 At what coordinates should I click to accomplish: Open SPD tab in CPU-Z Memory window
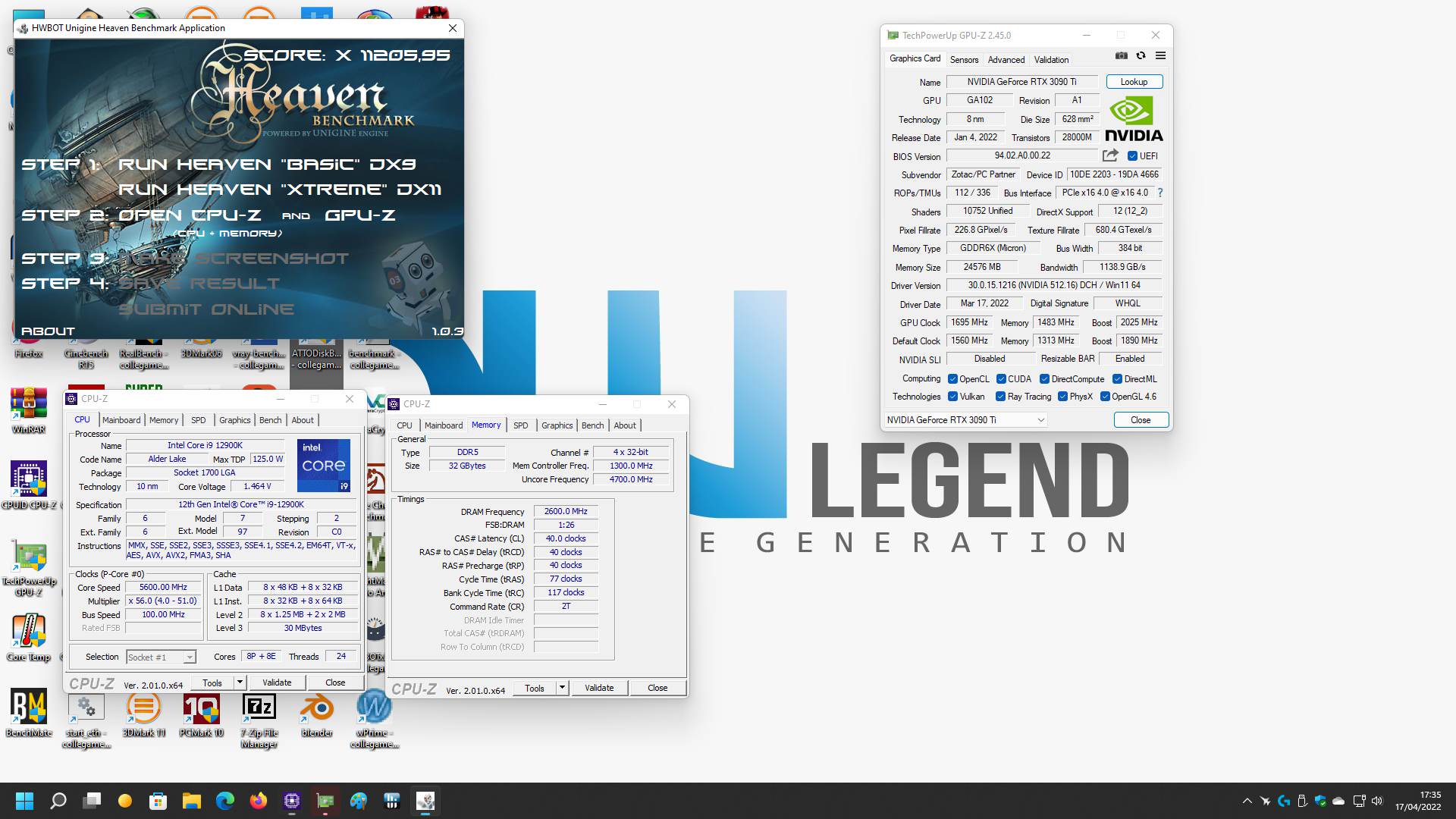[520, 425]
